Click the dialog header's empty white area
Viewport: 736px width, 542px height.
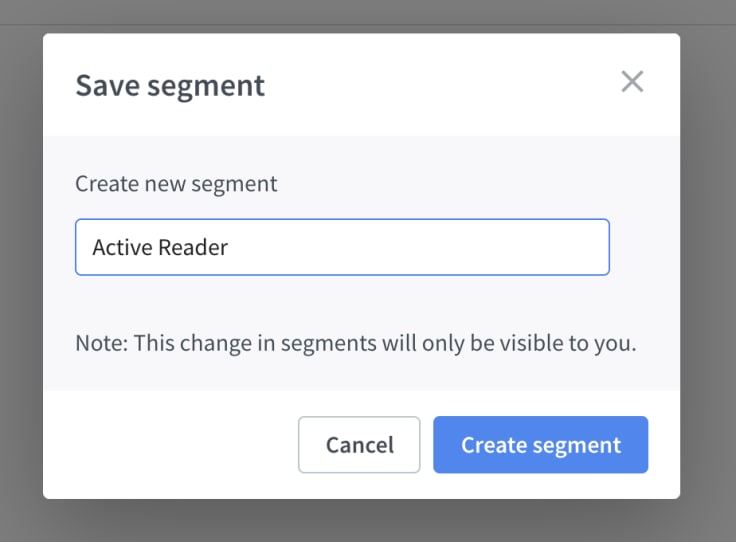[441, 84]
